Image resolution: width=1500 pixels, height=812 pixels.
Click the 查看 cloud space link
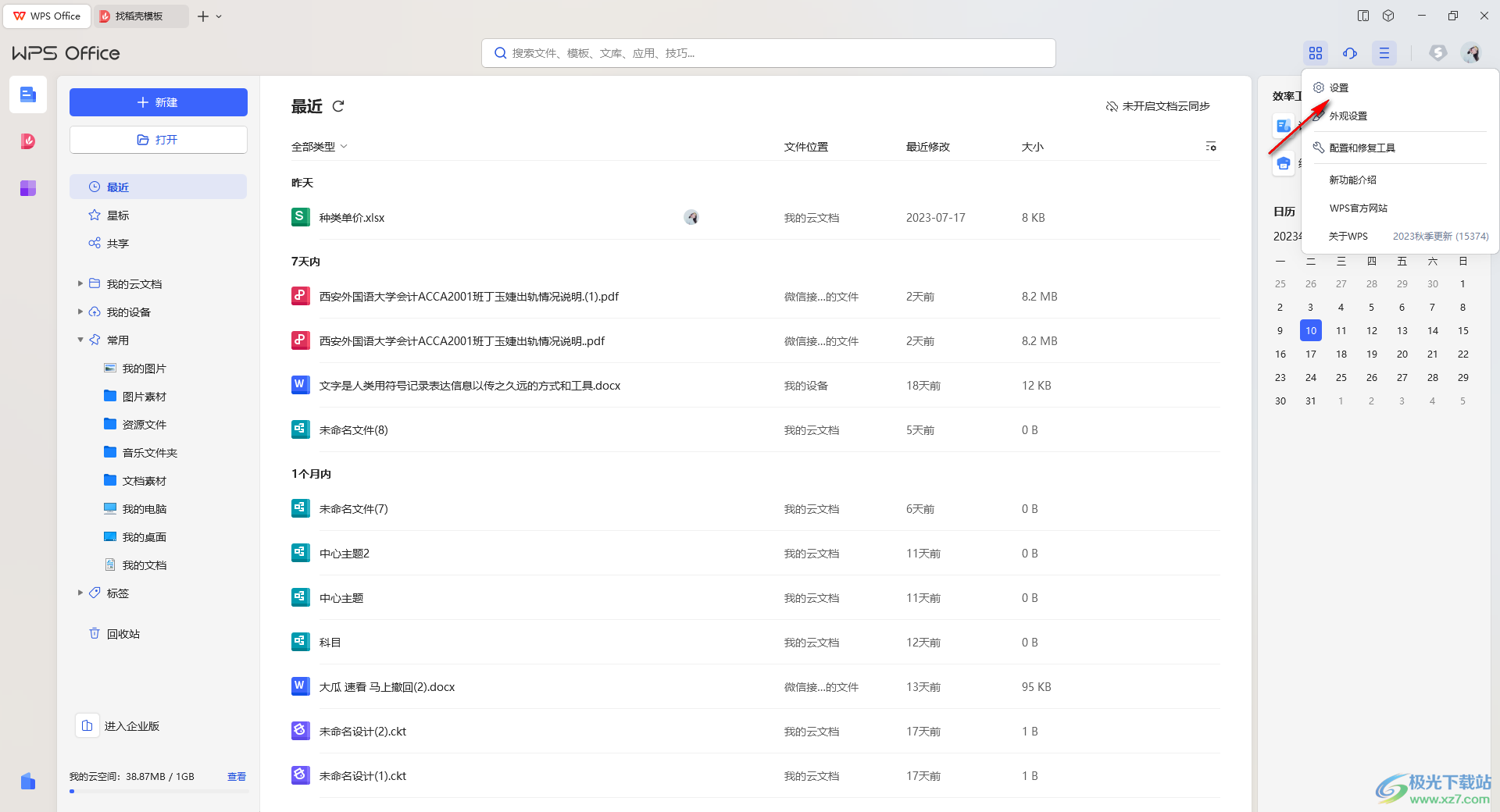tap(237, 776)
